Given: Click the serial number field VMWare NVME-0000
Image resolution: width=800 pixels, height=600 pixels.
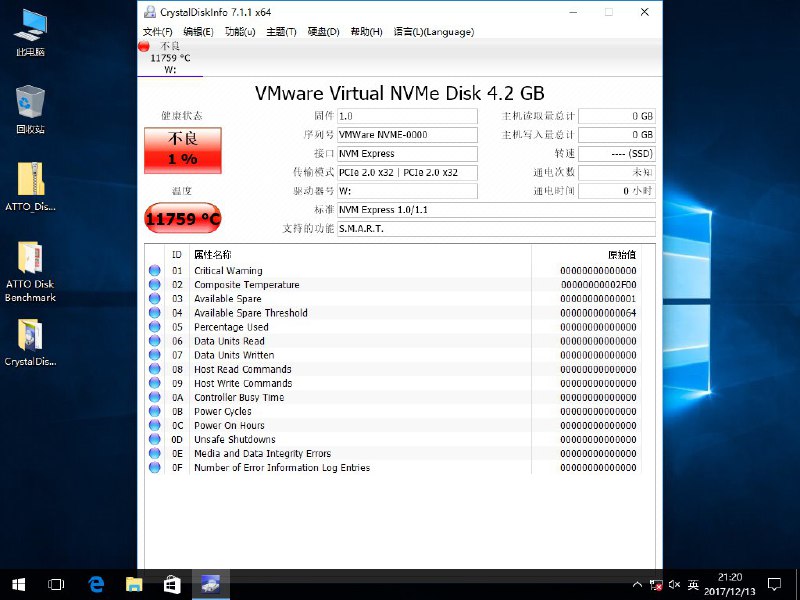Looking at the screenshot, I should pyautogui.click(x=407, y=135).
